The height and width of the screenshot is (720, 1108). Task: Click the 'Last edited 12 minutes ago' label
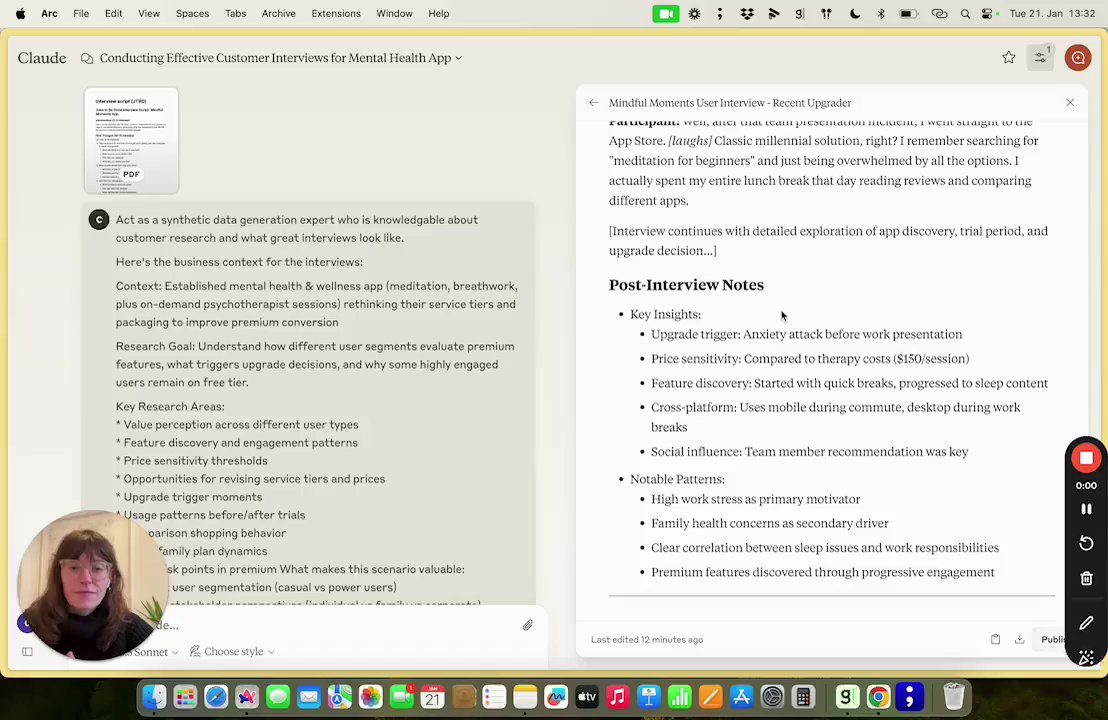[647, 639]
